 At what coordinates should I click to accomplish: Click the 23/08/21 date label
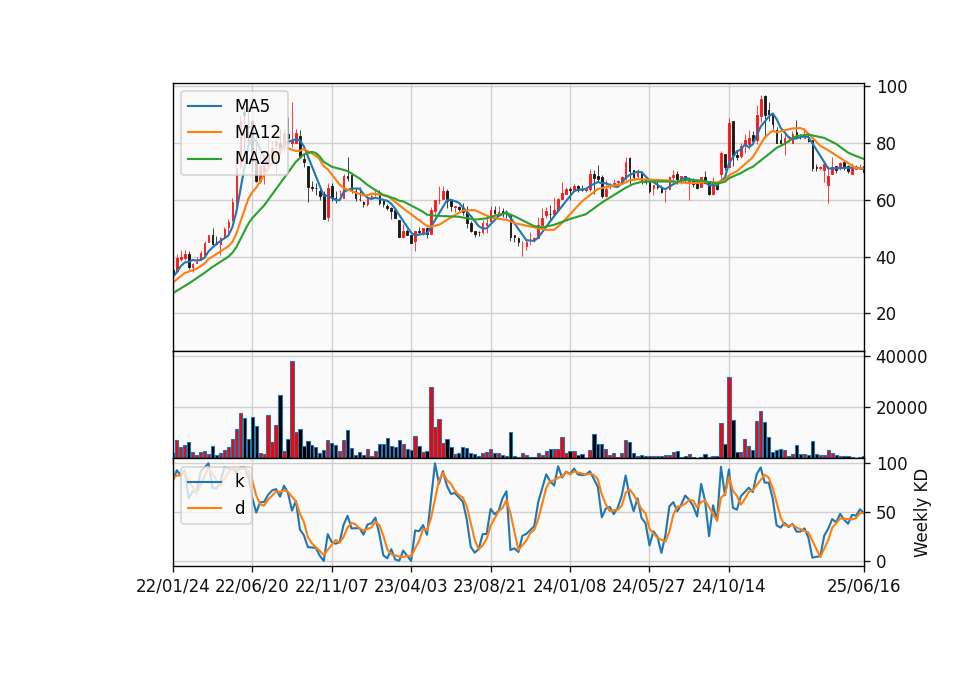[x=490, y=587]
